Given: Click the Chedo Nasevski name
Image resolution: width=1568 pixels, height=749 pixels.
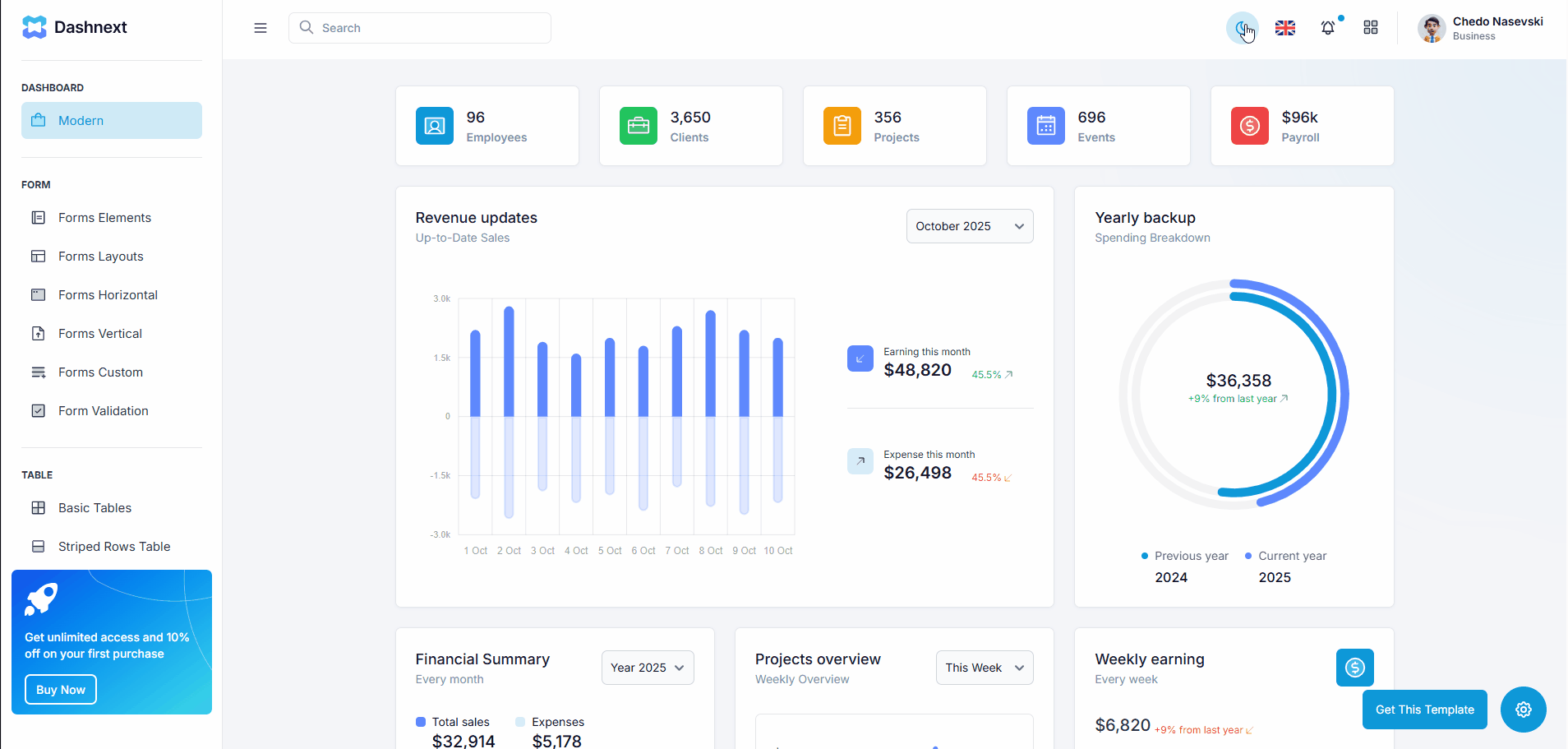Looking at the screenshot, I should (x=1497, y=21).
